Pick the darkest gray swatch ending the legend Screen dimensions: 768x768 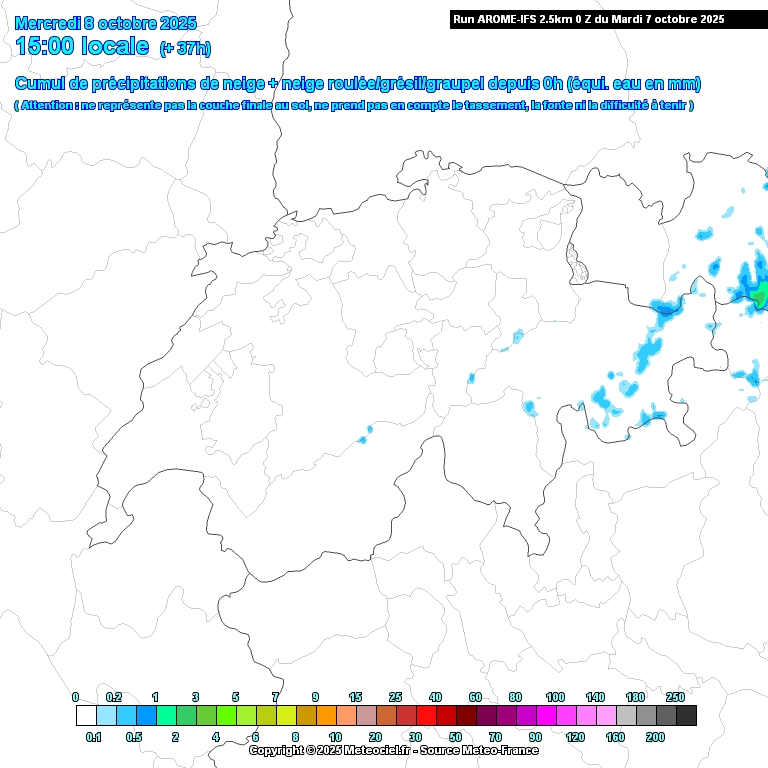(x=686, y=715)
